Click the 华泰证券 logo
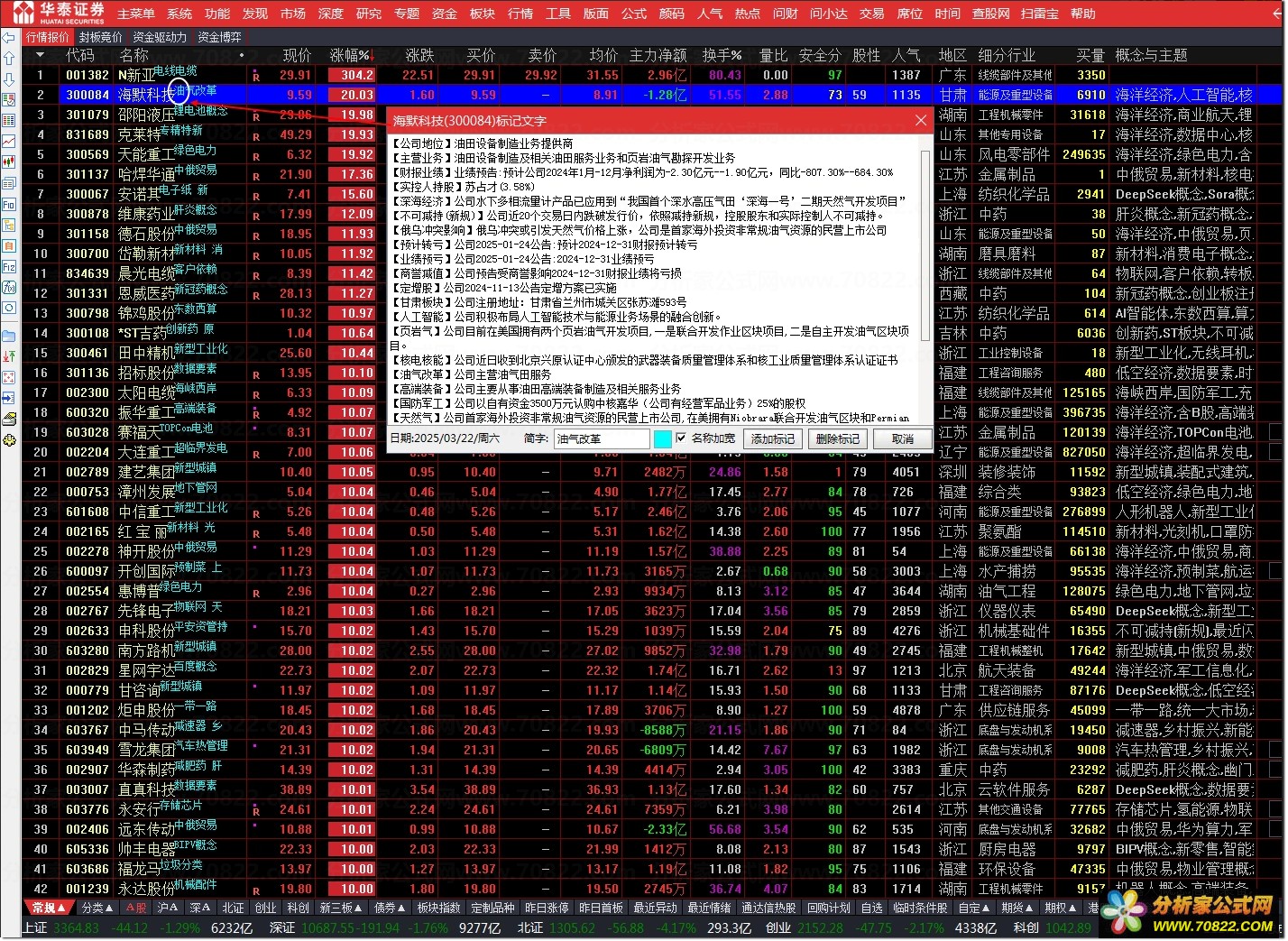The width and height of the screenshot is (1288, 941). [x=57, y=13]
